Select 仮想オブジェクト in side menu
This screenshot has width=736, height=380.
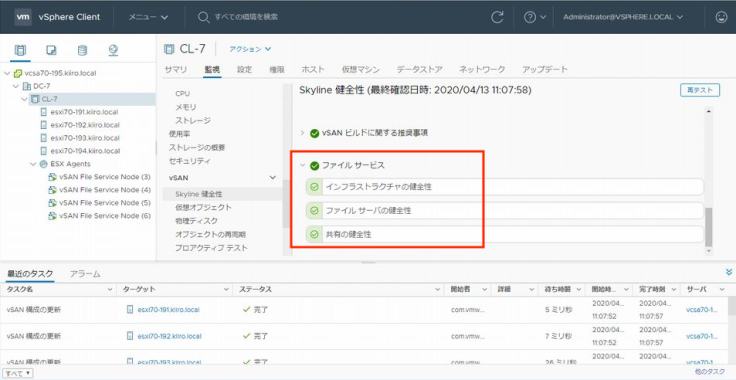tap(203, 207)
